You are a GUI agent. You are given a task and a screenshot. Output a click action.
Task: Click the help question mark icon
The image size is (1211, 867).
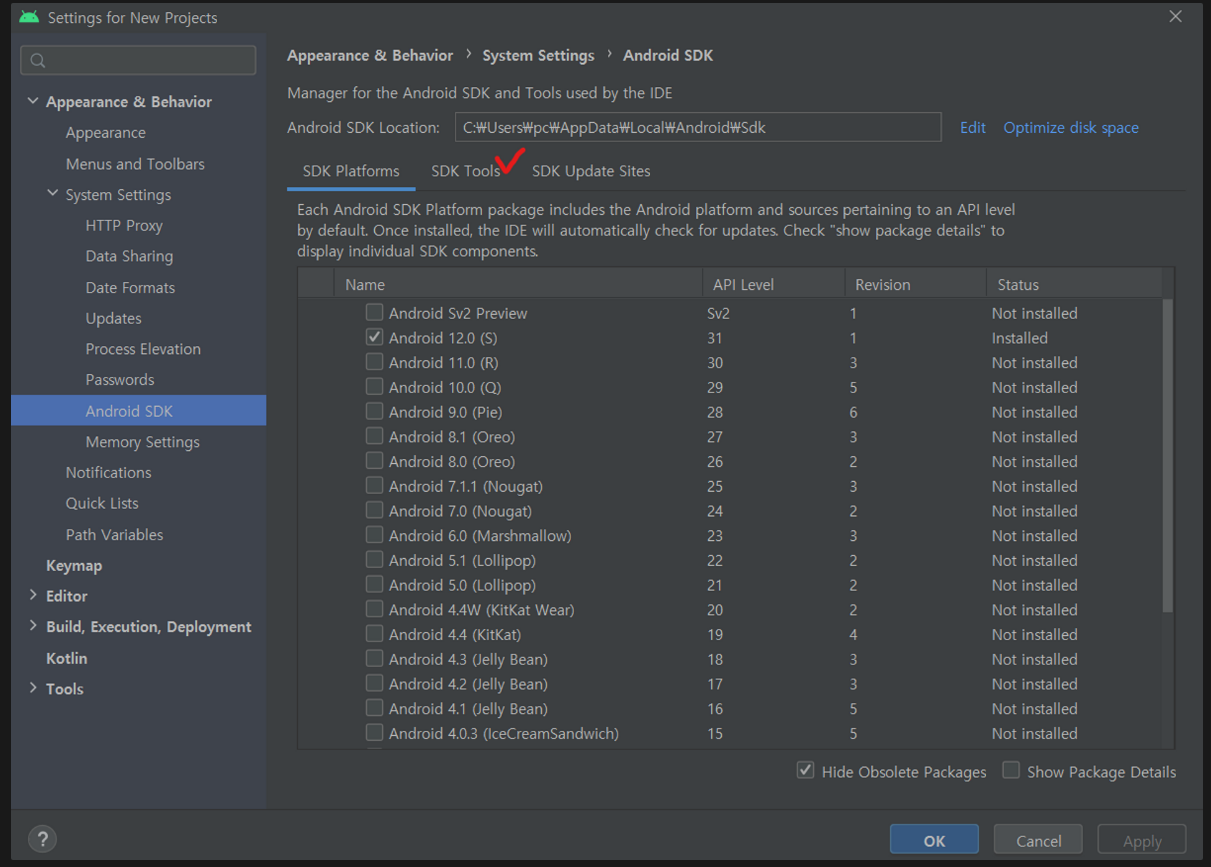(43, 839)
